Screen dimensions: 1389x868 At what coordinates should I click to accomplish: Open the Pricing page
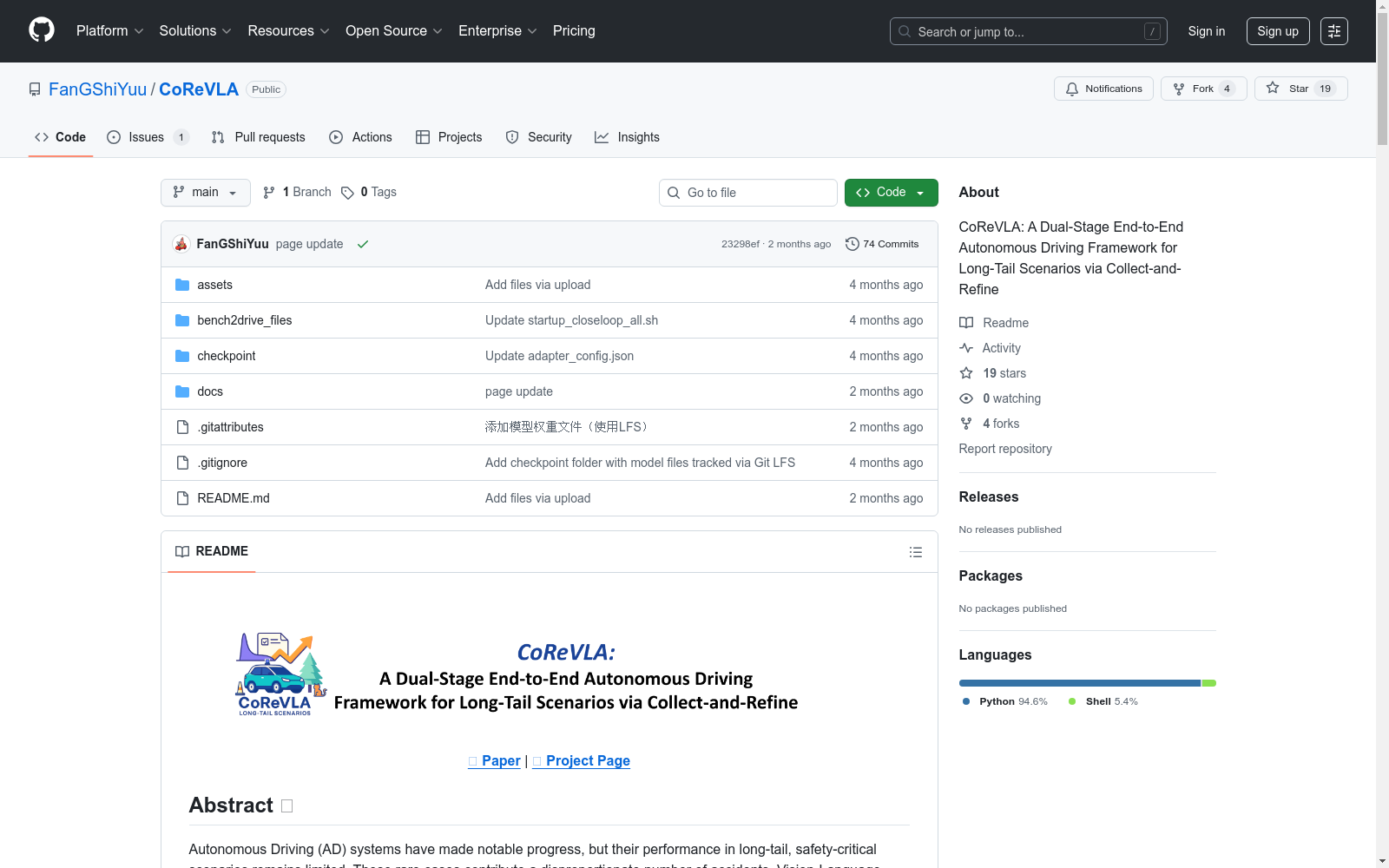[x=574, y=31]
